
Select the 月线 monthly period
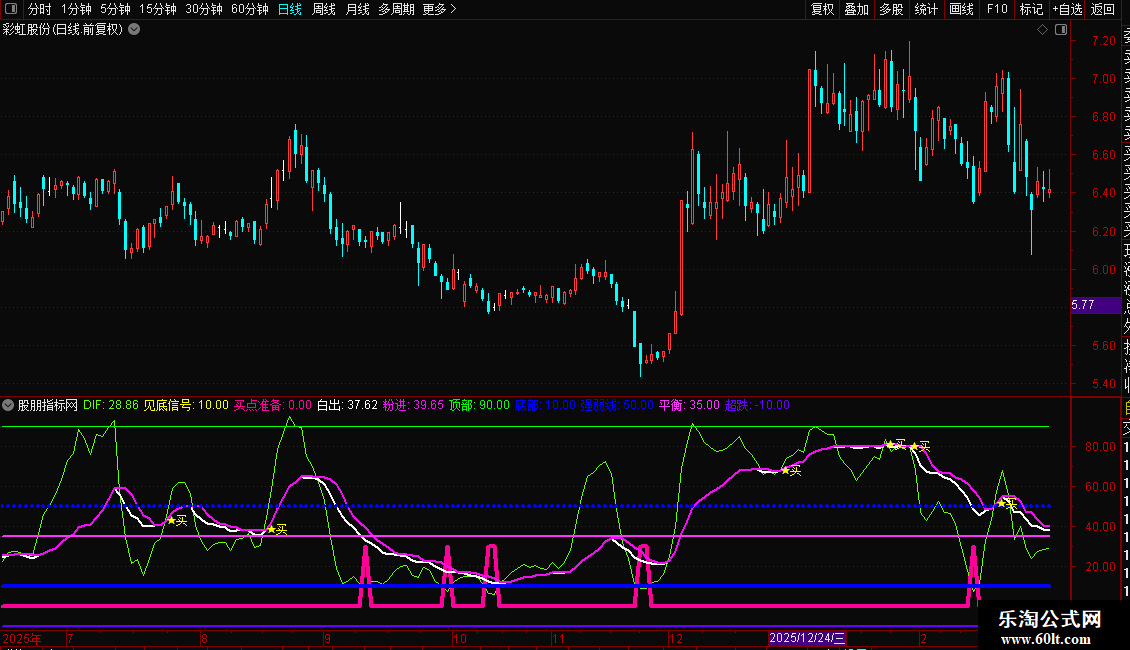coord(357,9)
